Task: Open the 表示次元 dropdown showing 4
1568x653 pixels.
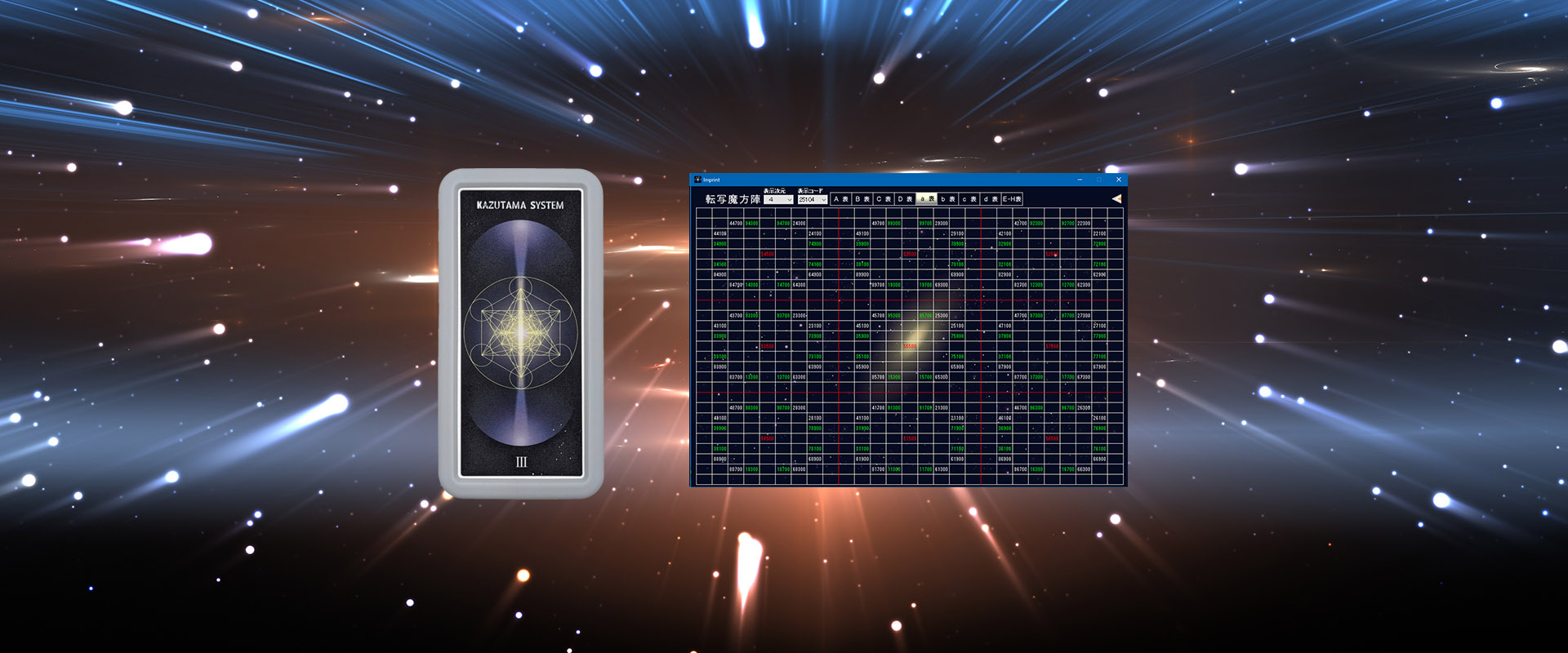Action: click(x=778, y=199)
